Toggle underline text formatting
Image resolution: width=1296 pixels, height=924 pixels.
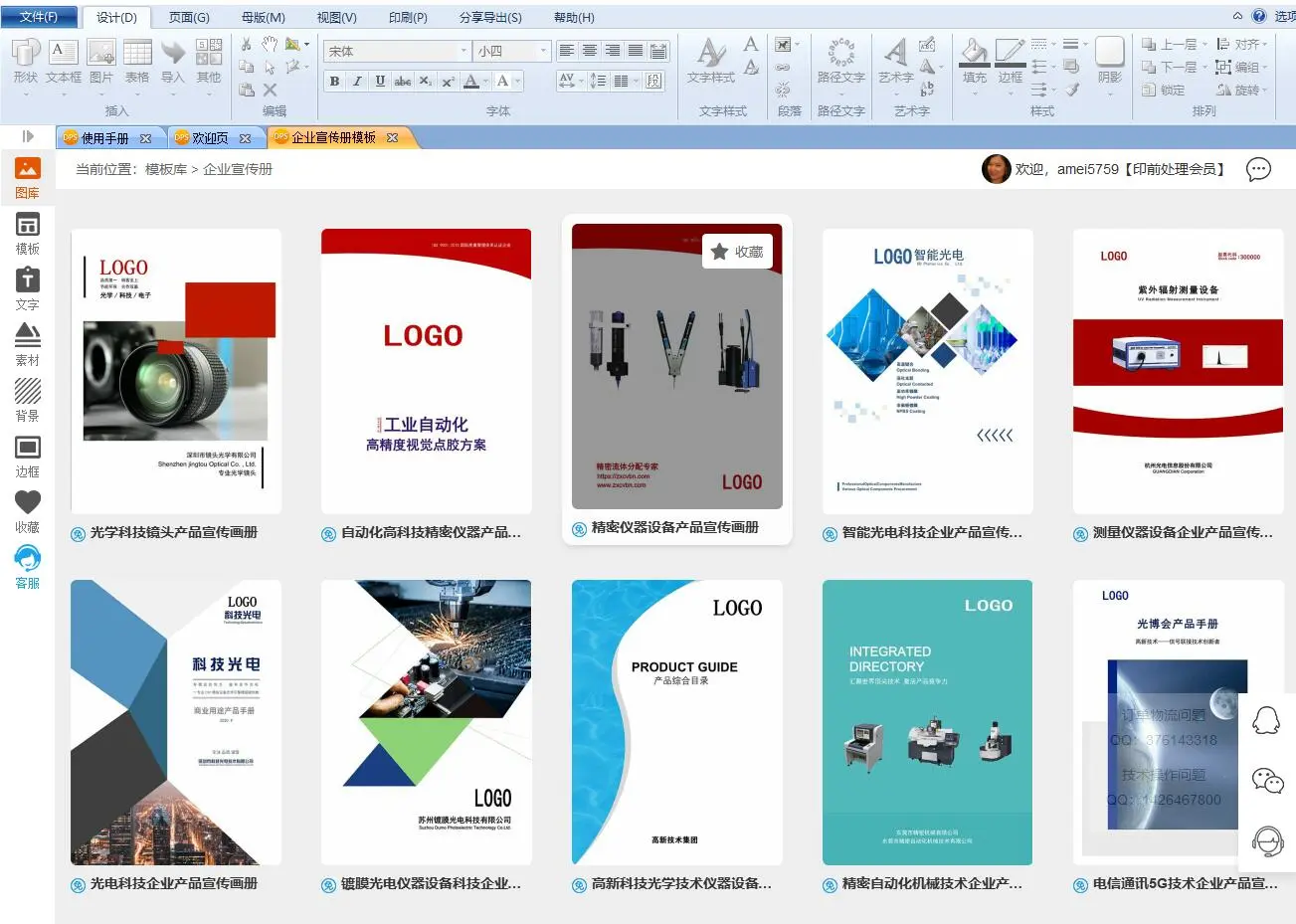[x=380, y=82]
